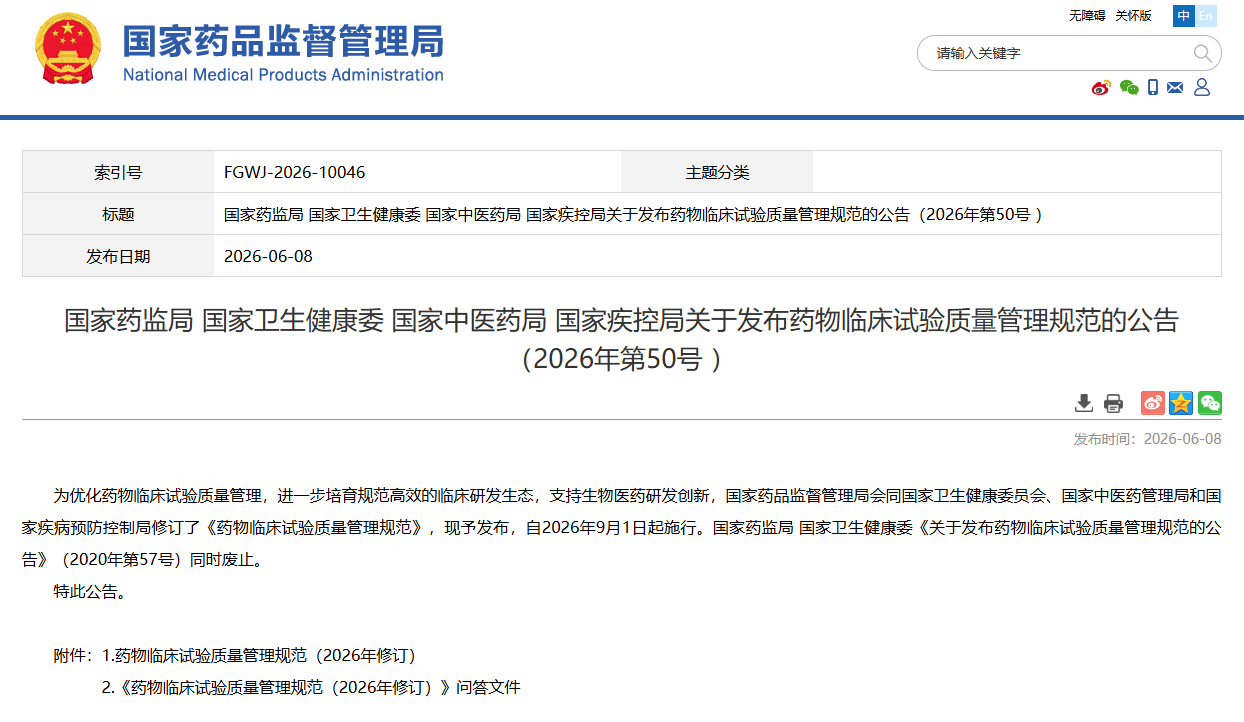Image resolution: width=1244 pixels, height=722 pixels.
Task: Click the 特此公告。 line
Action: coord(90,592)
